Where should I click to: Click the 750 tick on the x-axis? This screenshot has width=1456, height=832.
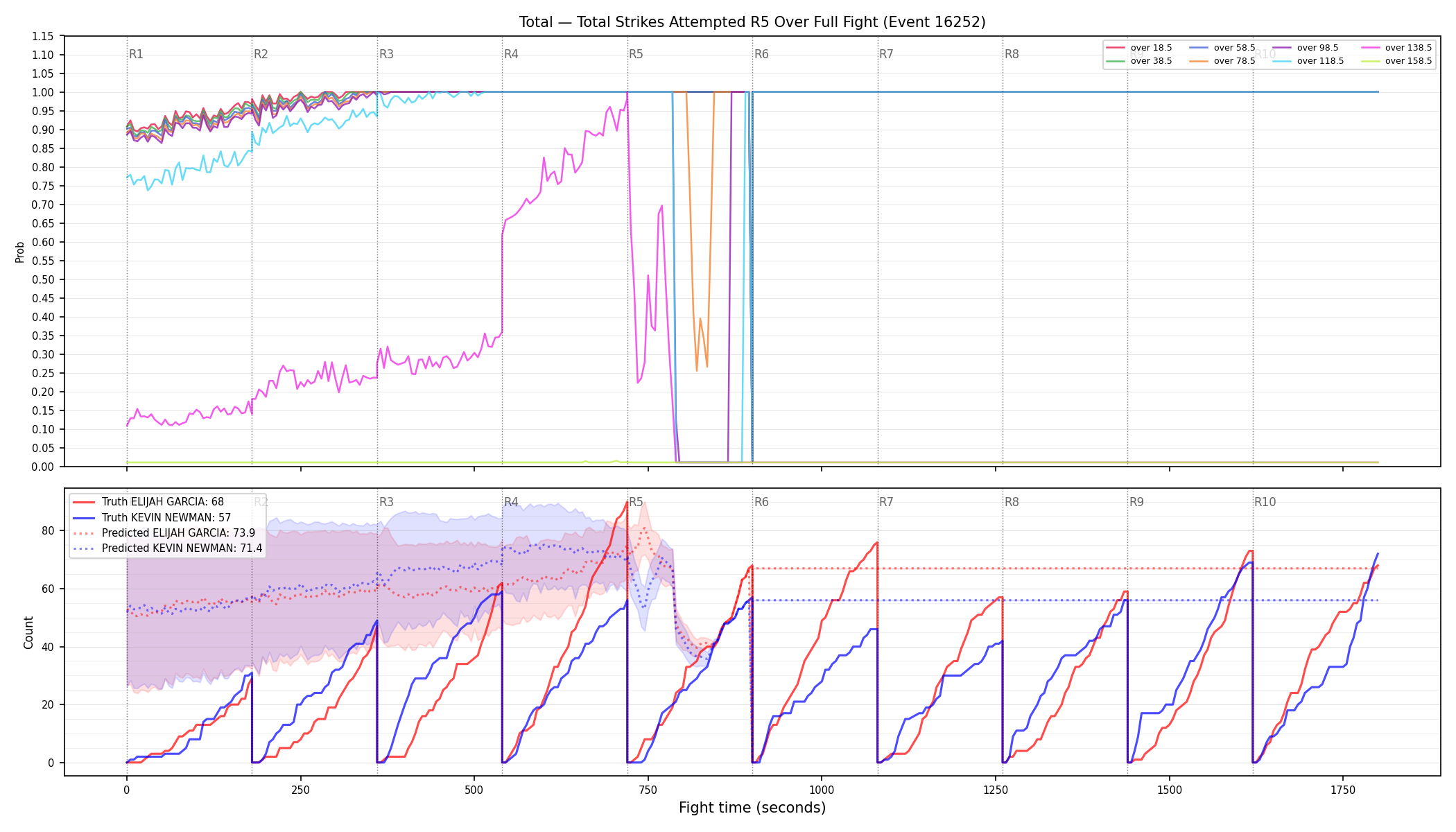pos(648,790)
